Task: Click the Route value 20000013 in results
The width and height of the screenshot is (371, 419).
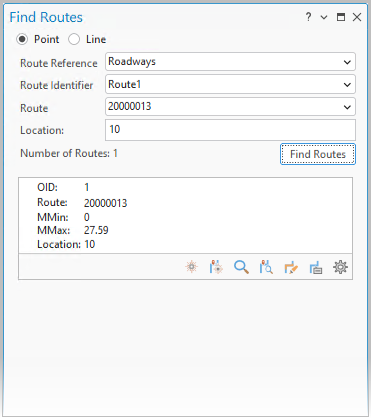Action: [106, 203]
